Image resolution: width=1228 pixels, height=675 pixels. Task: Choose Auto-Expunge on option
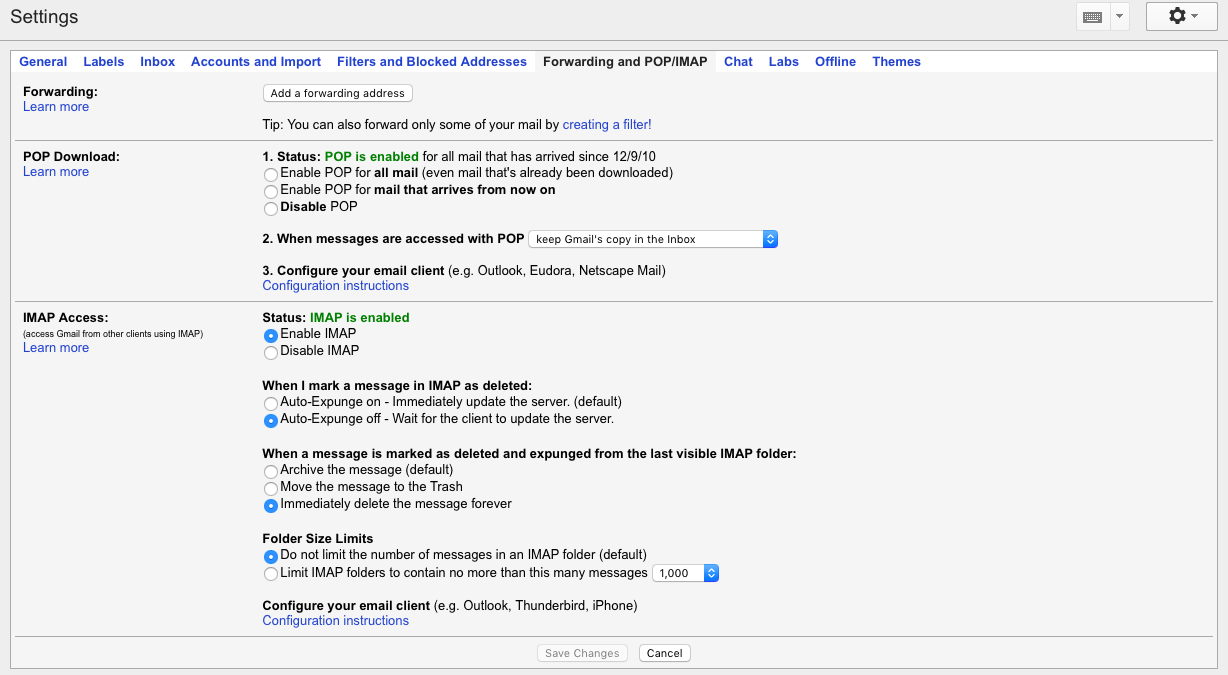[x=271, y=403]
